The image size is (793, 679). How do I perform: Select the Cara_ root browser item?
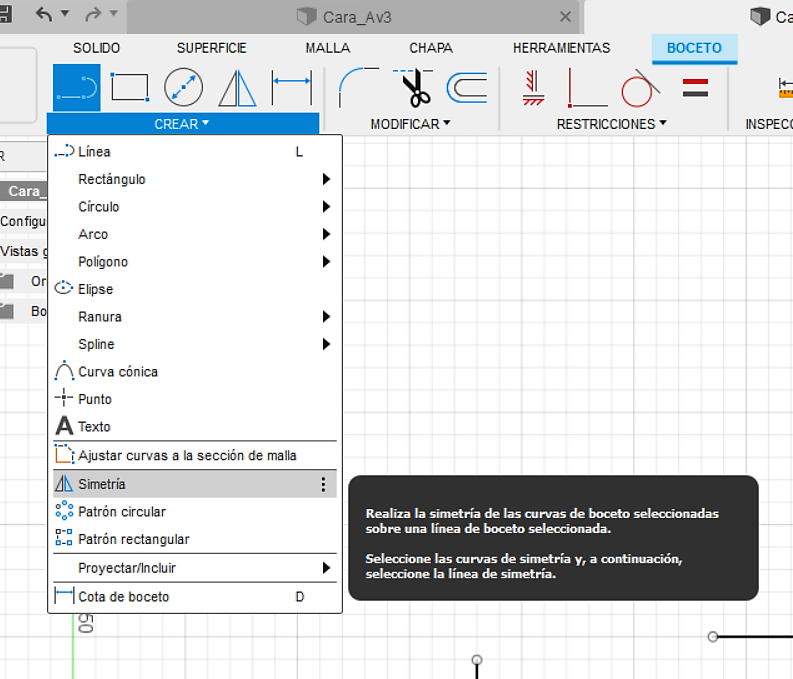(24, 191)
